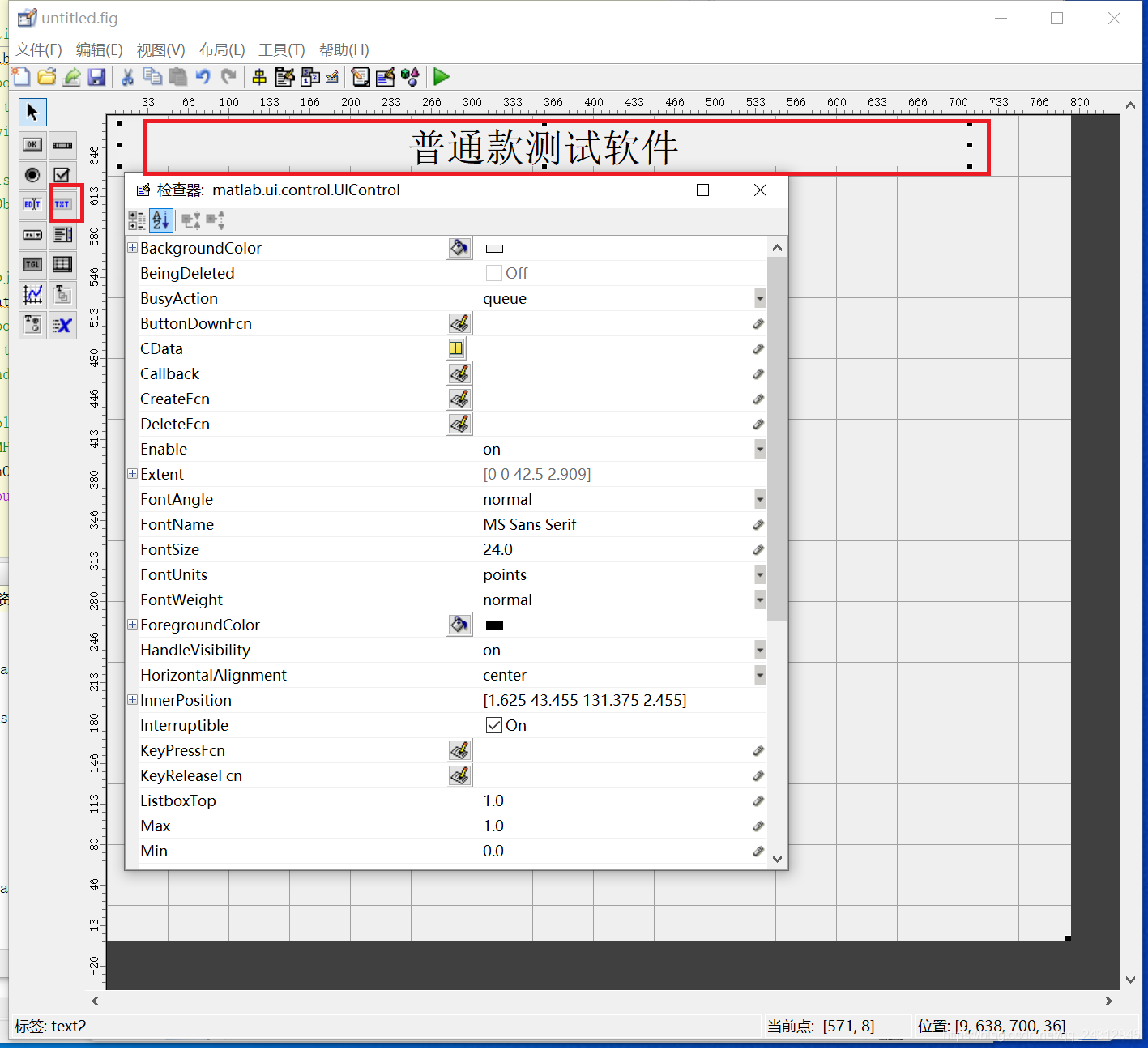This screenshot has width=1148, height=1050.
Task: Open the HorizontalAlignment dropdown
Action: 760,675
